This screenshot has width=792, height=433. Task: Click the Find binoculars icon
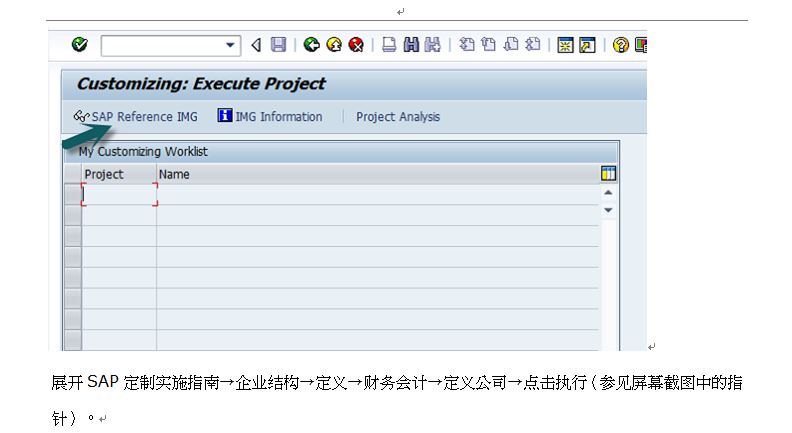[411, 45]
